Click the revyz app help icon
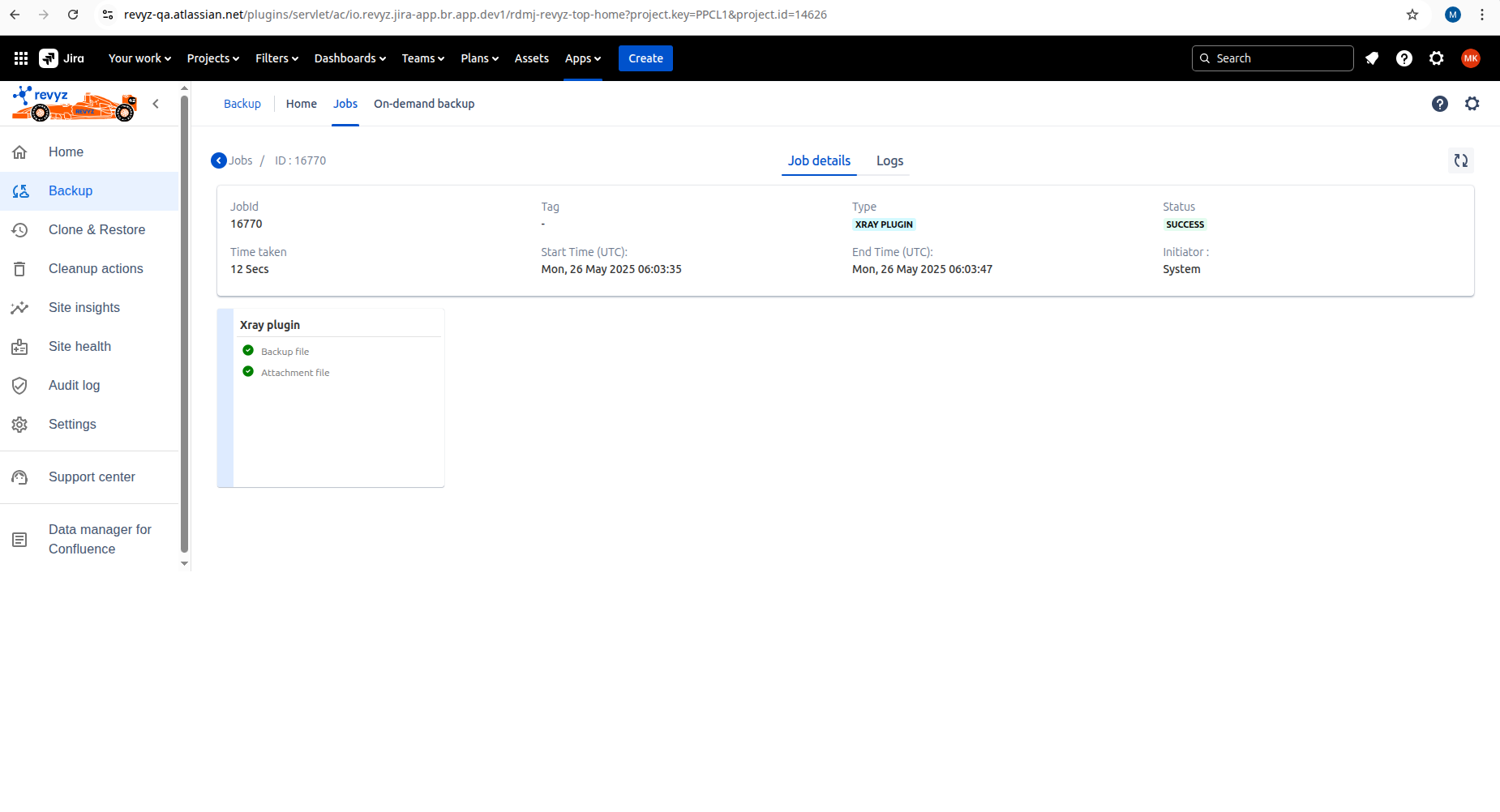This screenshot has width=1500, height=812. click(x=1440, y=104)
